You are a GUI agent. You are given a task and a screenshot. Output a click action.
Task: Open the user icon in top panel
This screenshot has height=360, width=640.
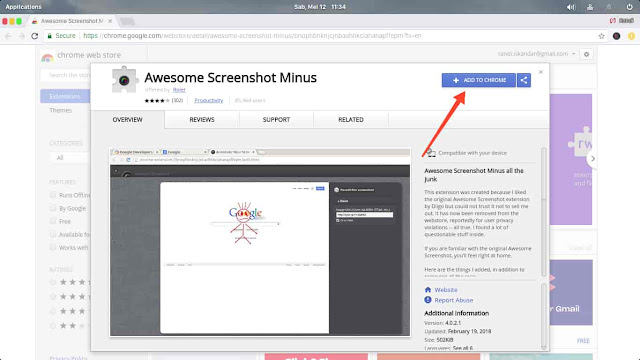coord(590,7)
